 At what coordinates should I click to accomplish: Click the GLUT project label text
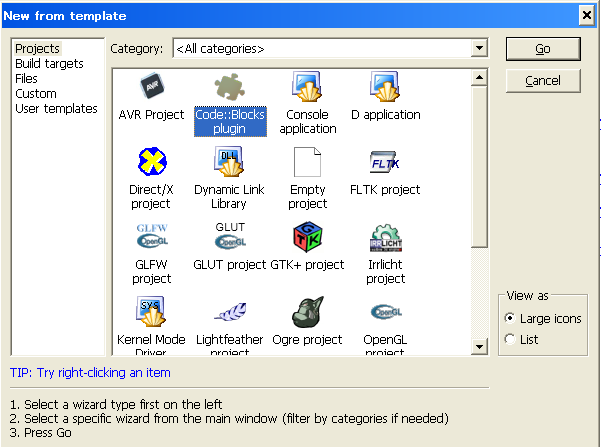click(x=229, y=265)
